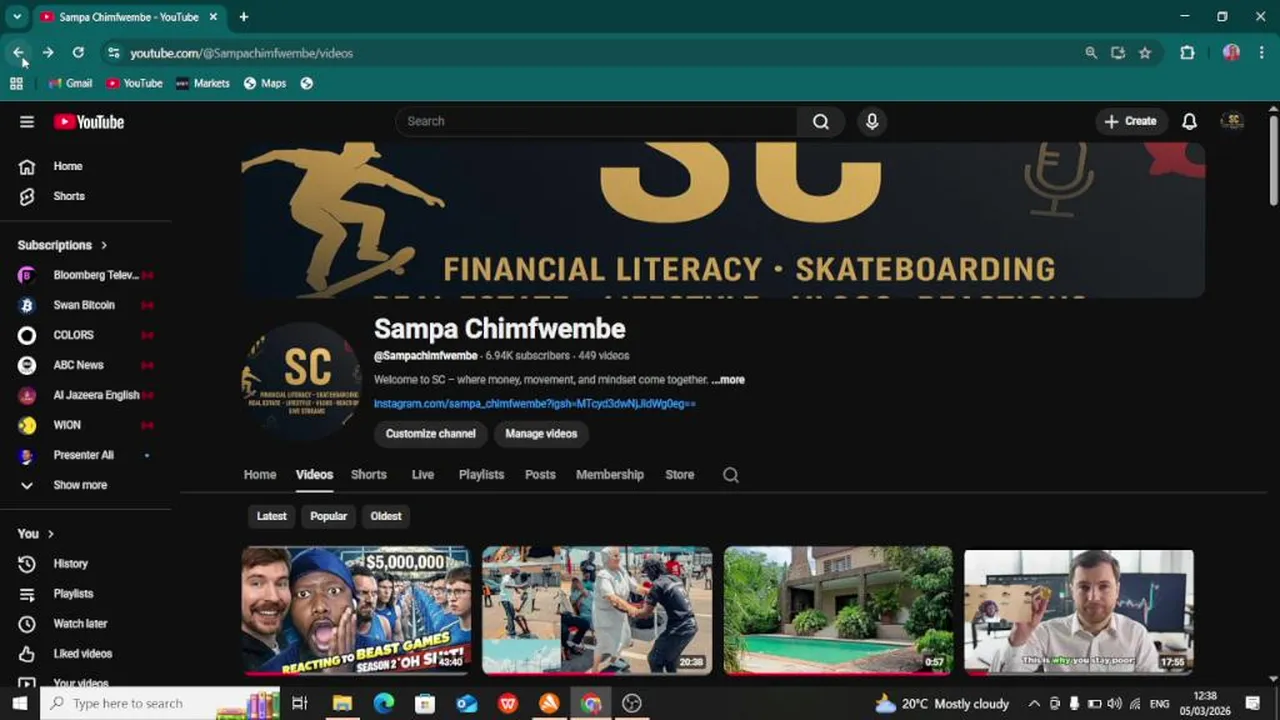Sort videos by Oldest
The image size is (1280, 720).
386,516
